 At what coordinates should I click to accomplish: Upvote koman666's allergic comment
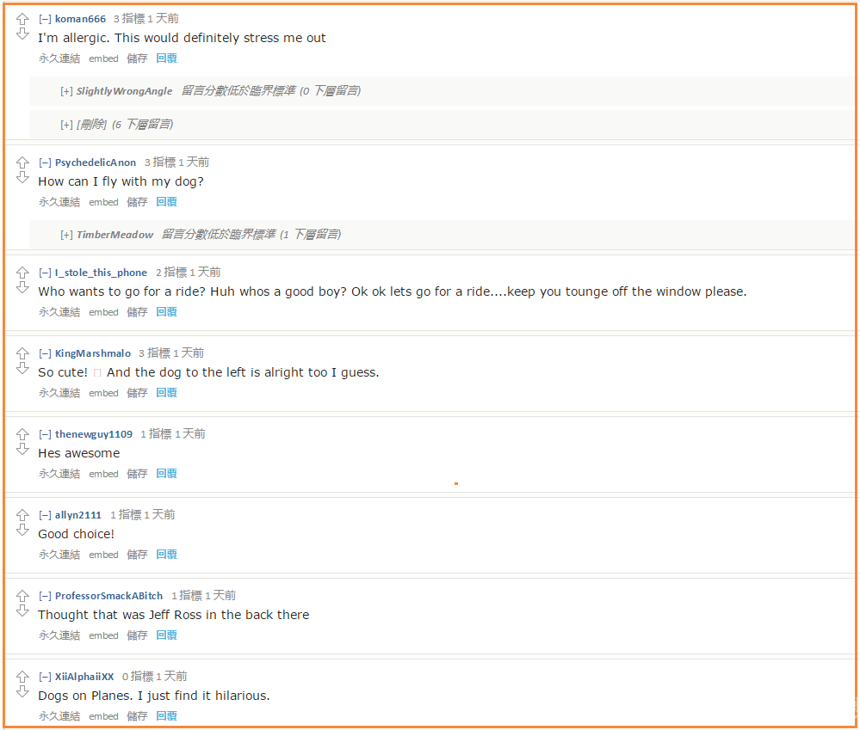(x=22, y=19)
